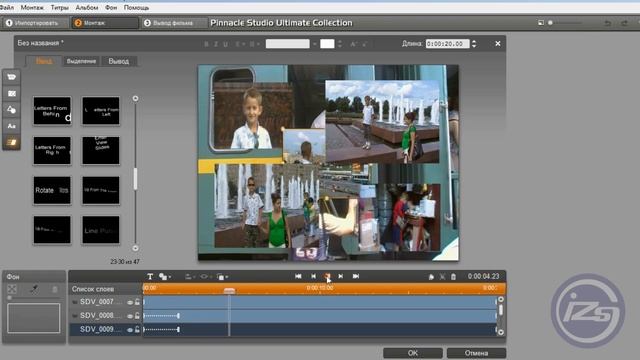Jump to end of title timeline
640x360 pixels.
coord(356,276)
